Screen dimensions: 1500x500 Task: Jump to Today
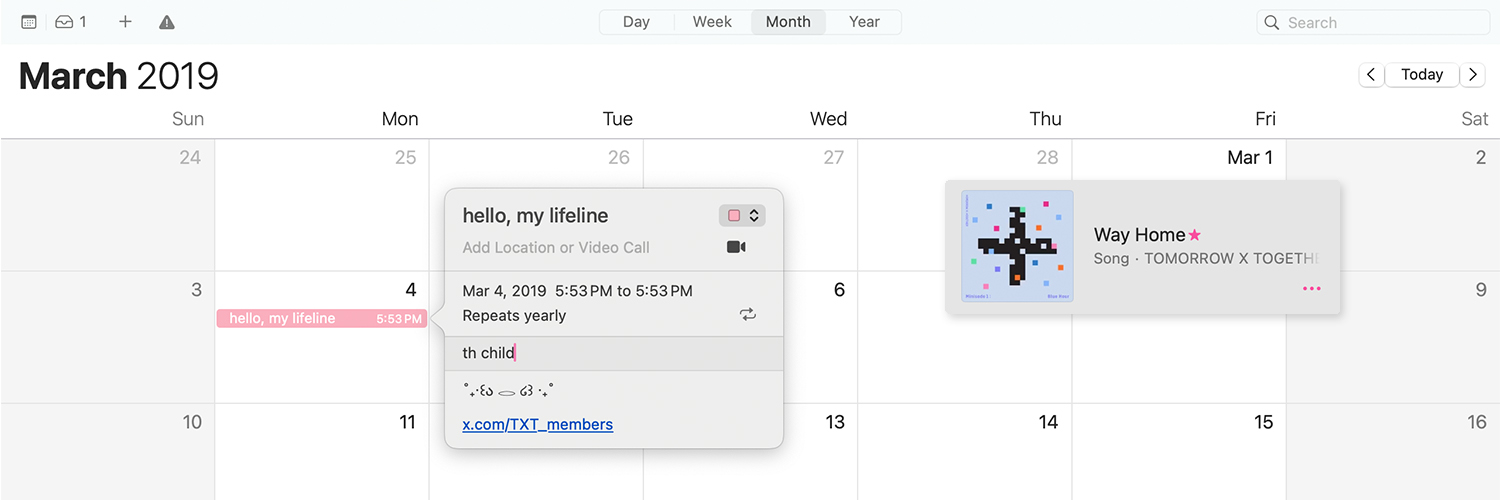click(x=1421, y=74)
